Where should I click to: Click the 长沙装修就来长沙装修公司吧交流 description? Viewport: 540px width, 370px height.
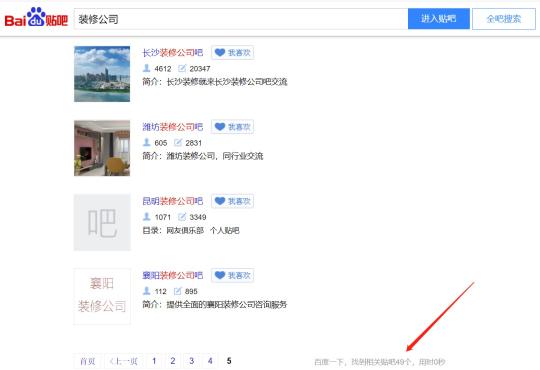(x=227, y=82)
